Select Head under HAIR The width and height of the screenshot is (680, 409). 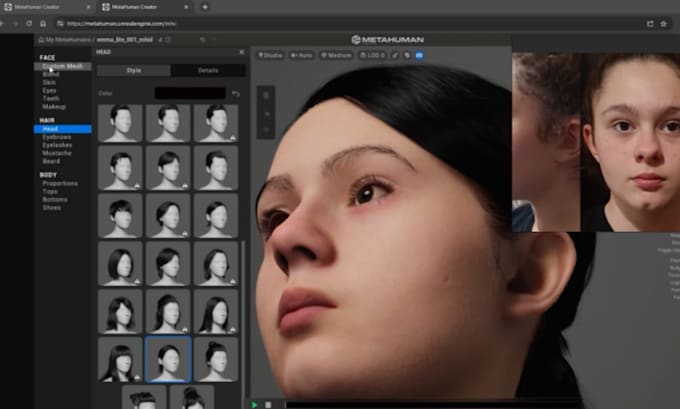click(x=63, y=129)
